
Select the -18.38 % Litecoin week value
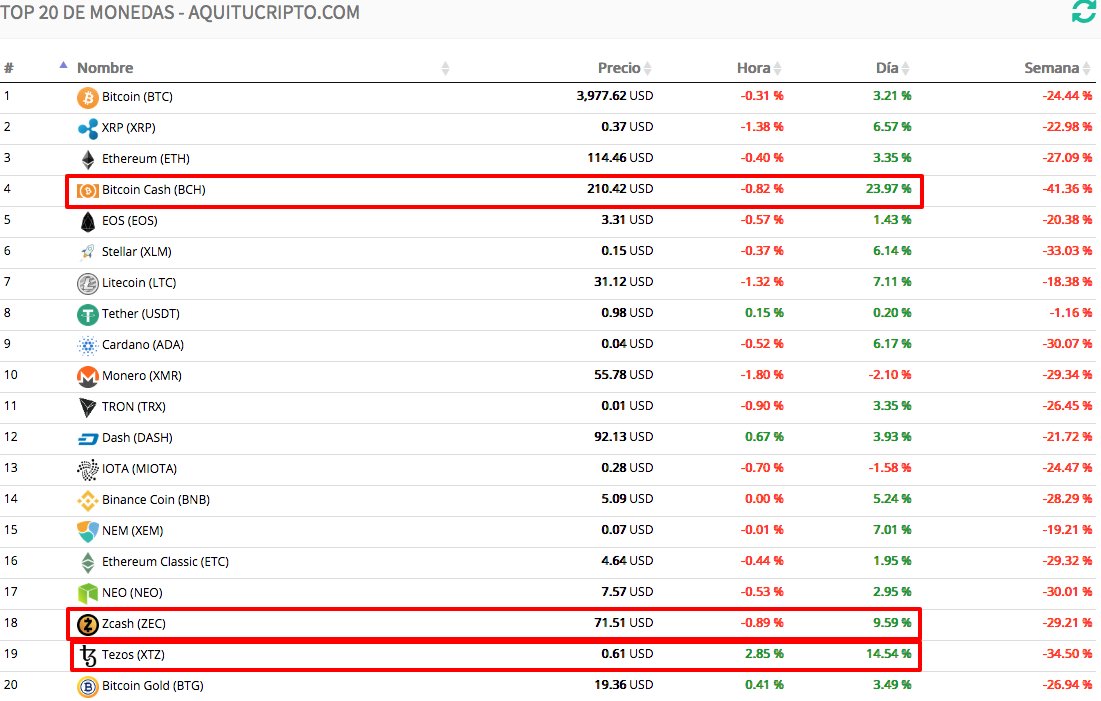coord(1067,282)
